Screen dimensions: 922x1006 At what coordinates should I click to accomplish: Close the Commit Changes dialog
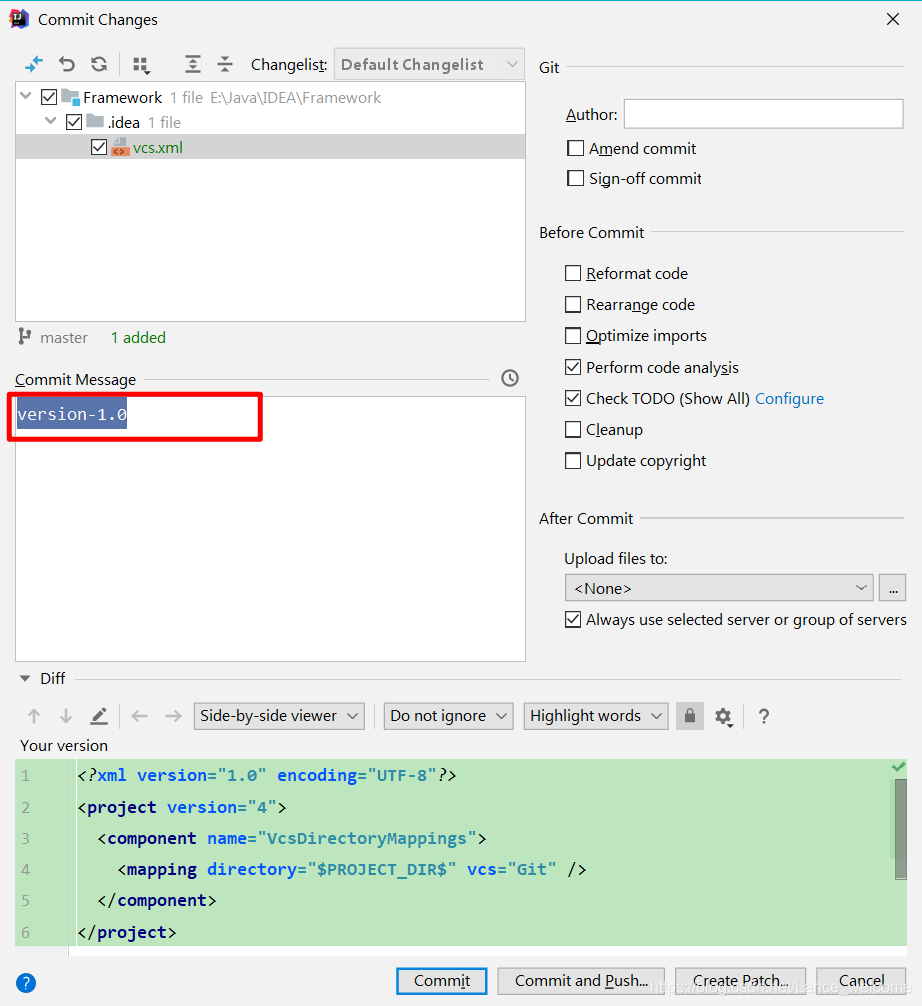coord(892,19)
